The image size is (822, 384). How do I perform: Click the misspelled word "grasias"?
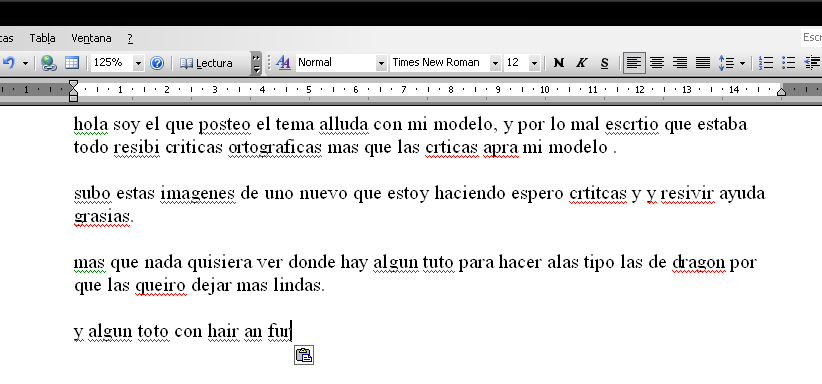(103, 217)
